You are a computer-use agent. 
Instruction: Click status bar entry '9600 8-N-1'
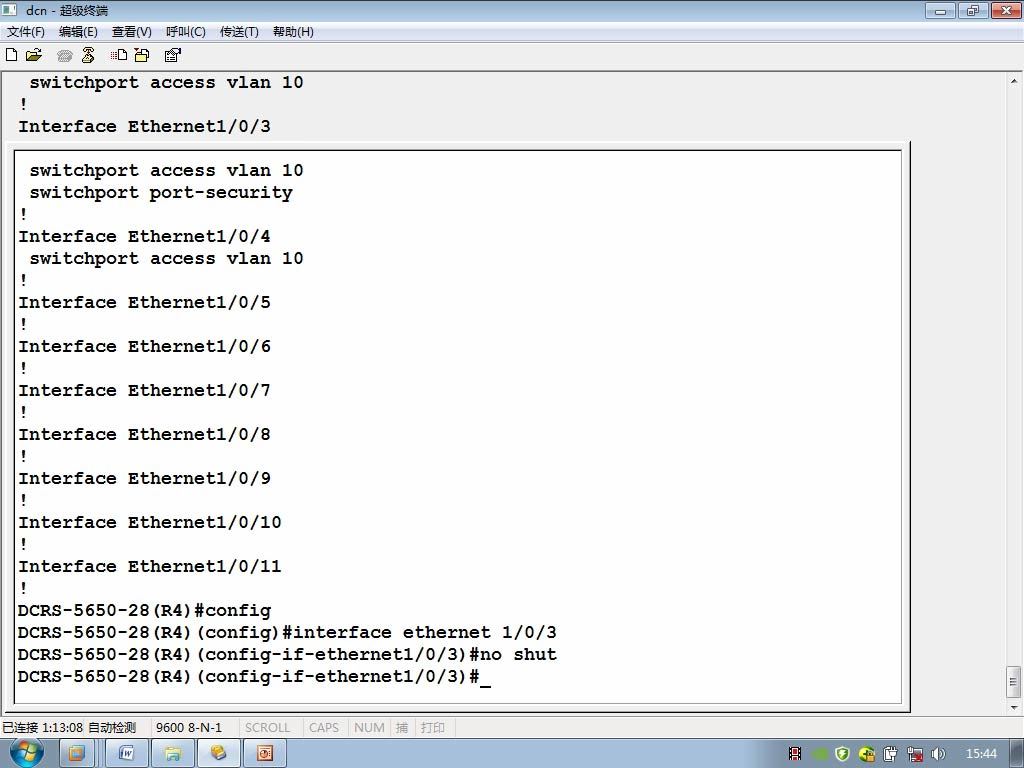[189, 728]
